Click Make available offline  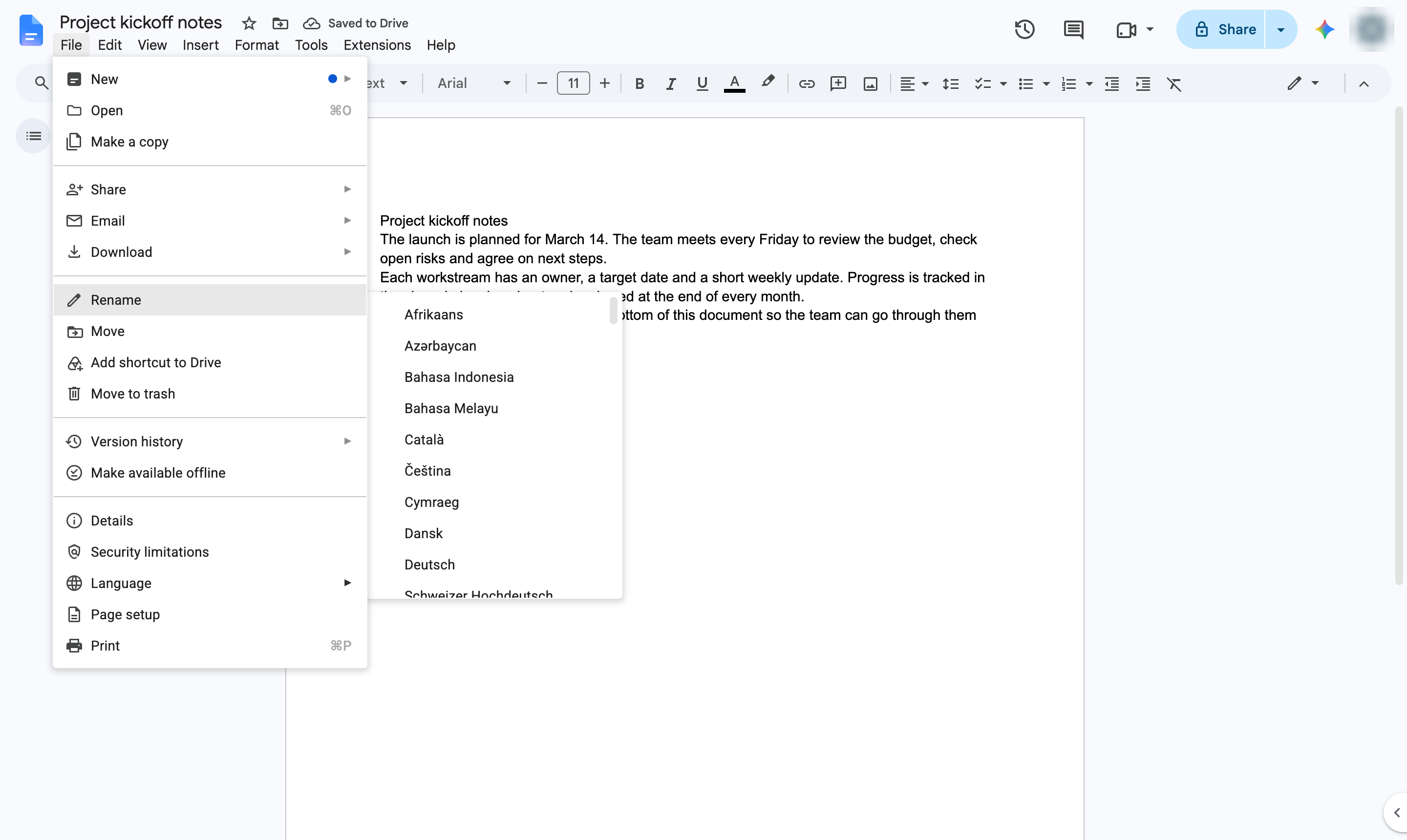pyautogui.click(x=210, y=473)
